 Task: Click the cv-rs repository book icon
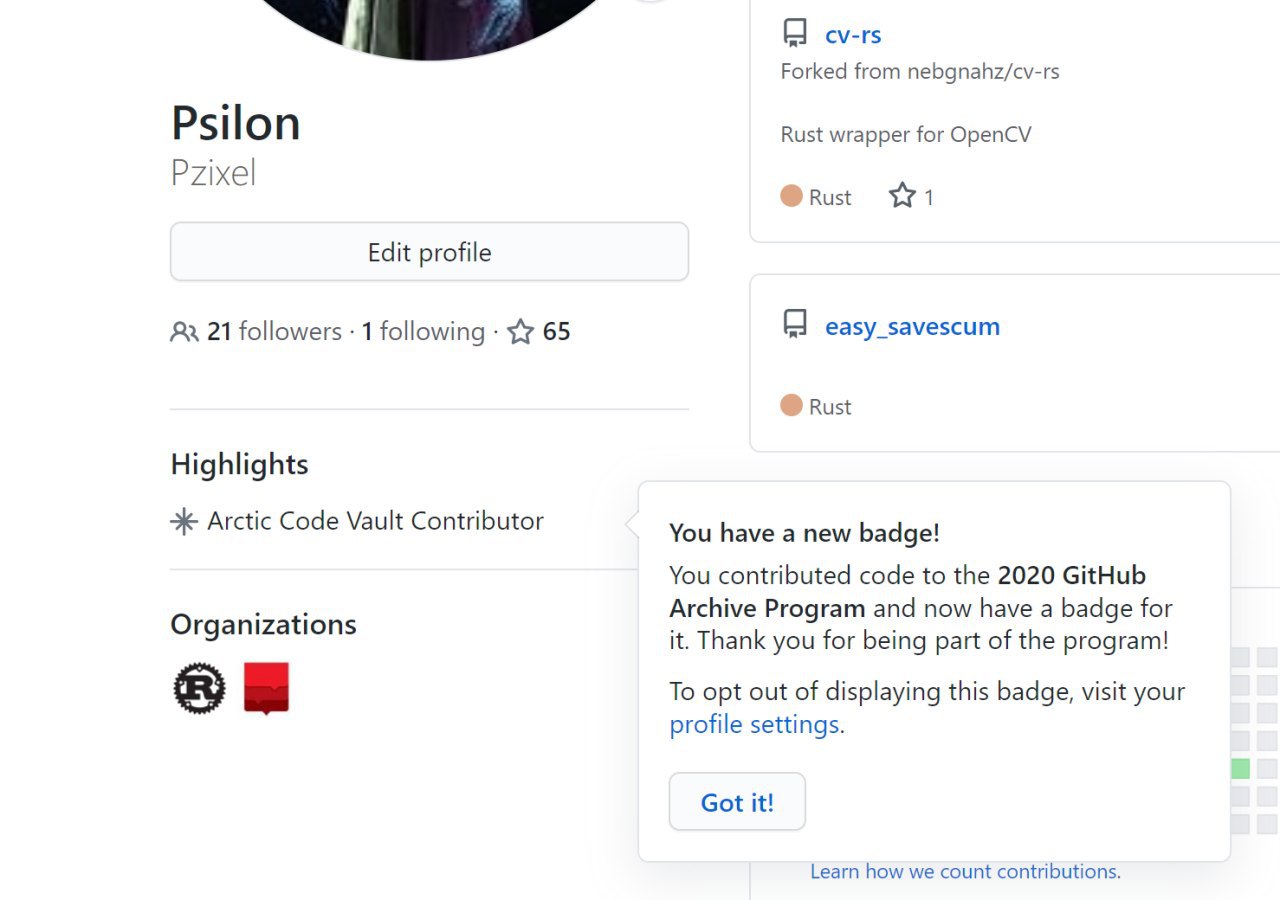pos(794,35)
